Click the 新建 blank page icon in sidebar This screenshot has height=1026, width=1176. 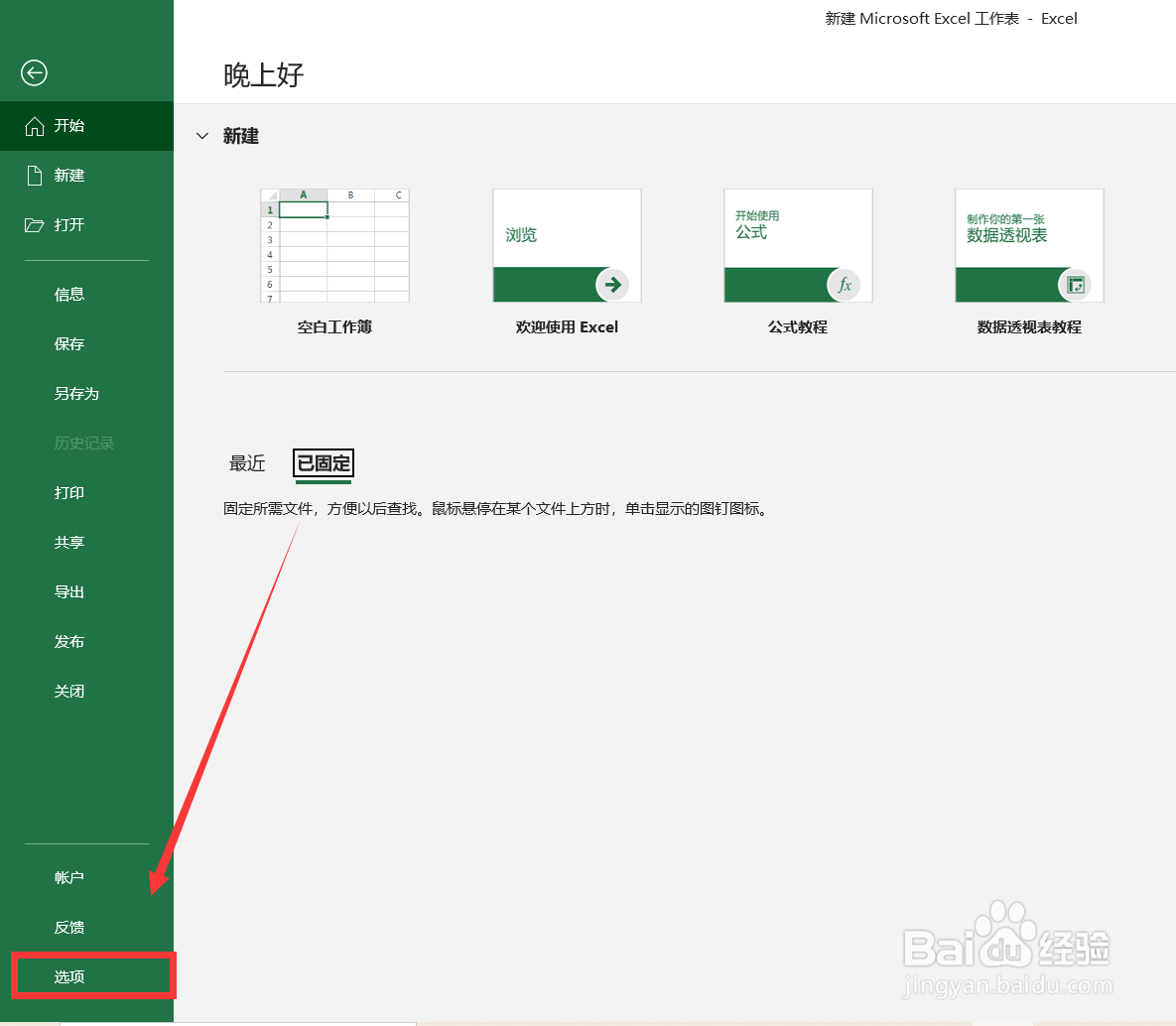point(35,176)
